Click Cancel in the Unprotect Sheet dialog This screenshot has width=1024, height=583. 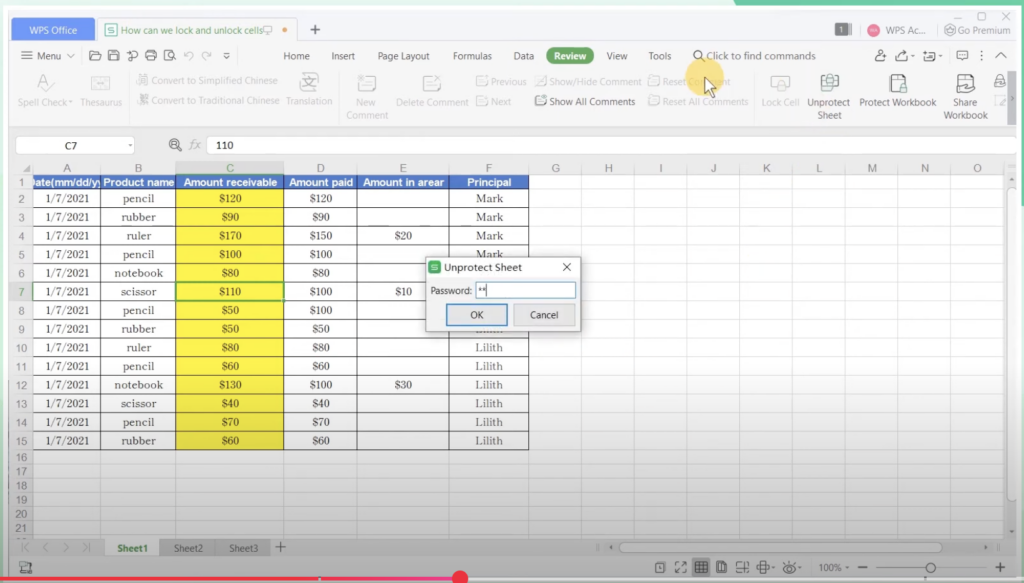coord(543,314)
